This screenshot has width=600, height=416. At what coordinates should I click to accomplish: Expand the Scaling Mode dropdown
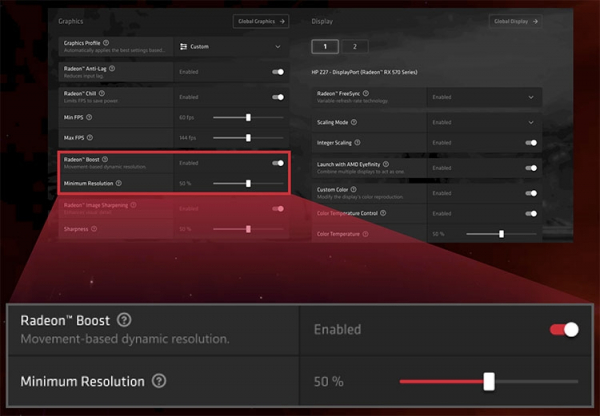point(484,122)
